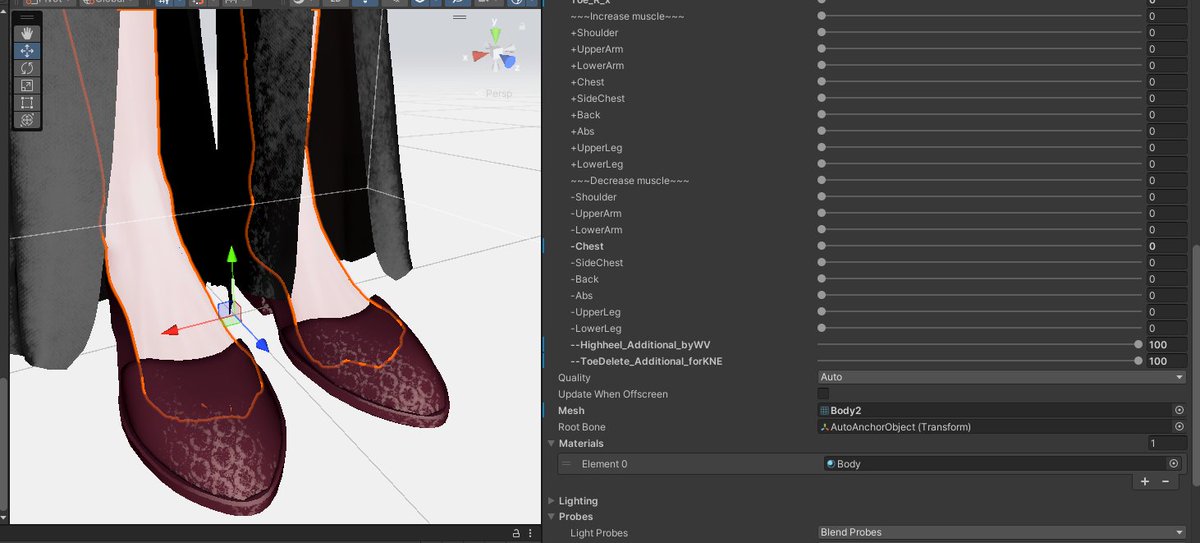
Task: Select the Scale tool
Action: click(x=27, y=85)
